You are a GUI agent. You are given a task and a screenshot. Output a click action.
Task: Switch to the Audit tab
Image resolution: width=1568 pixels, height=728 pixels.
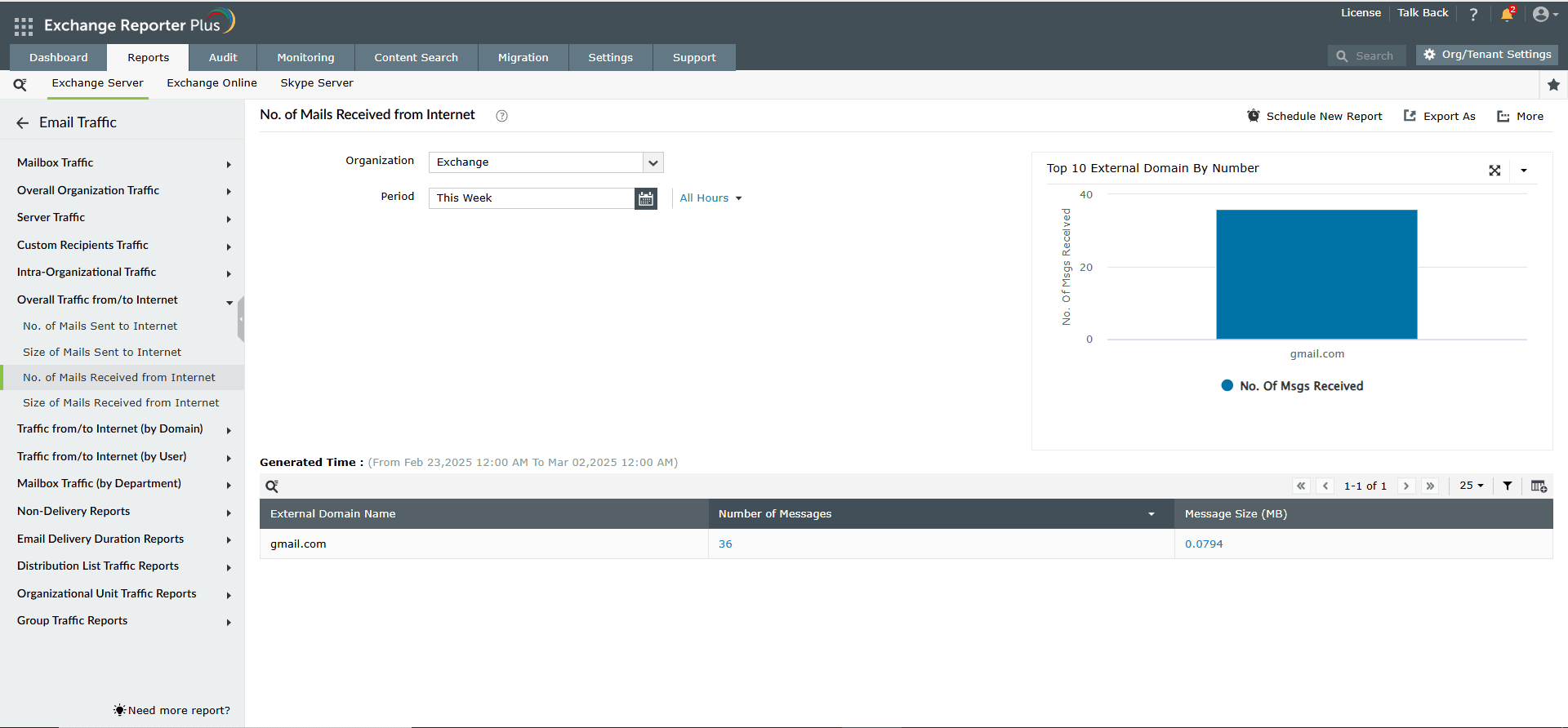point(223,58)
